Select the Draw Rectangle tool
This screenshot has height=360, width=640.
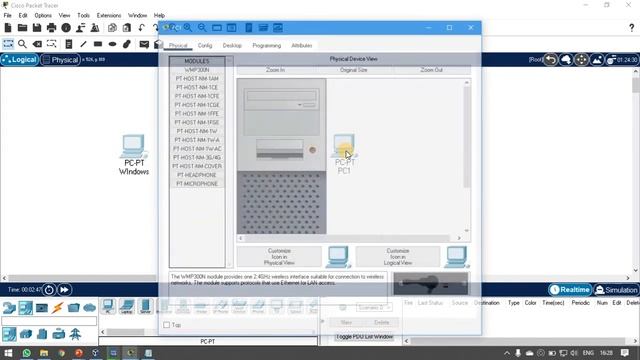click(x=98, y=44)
